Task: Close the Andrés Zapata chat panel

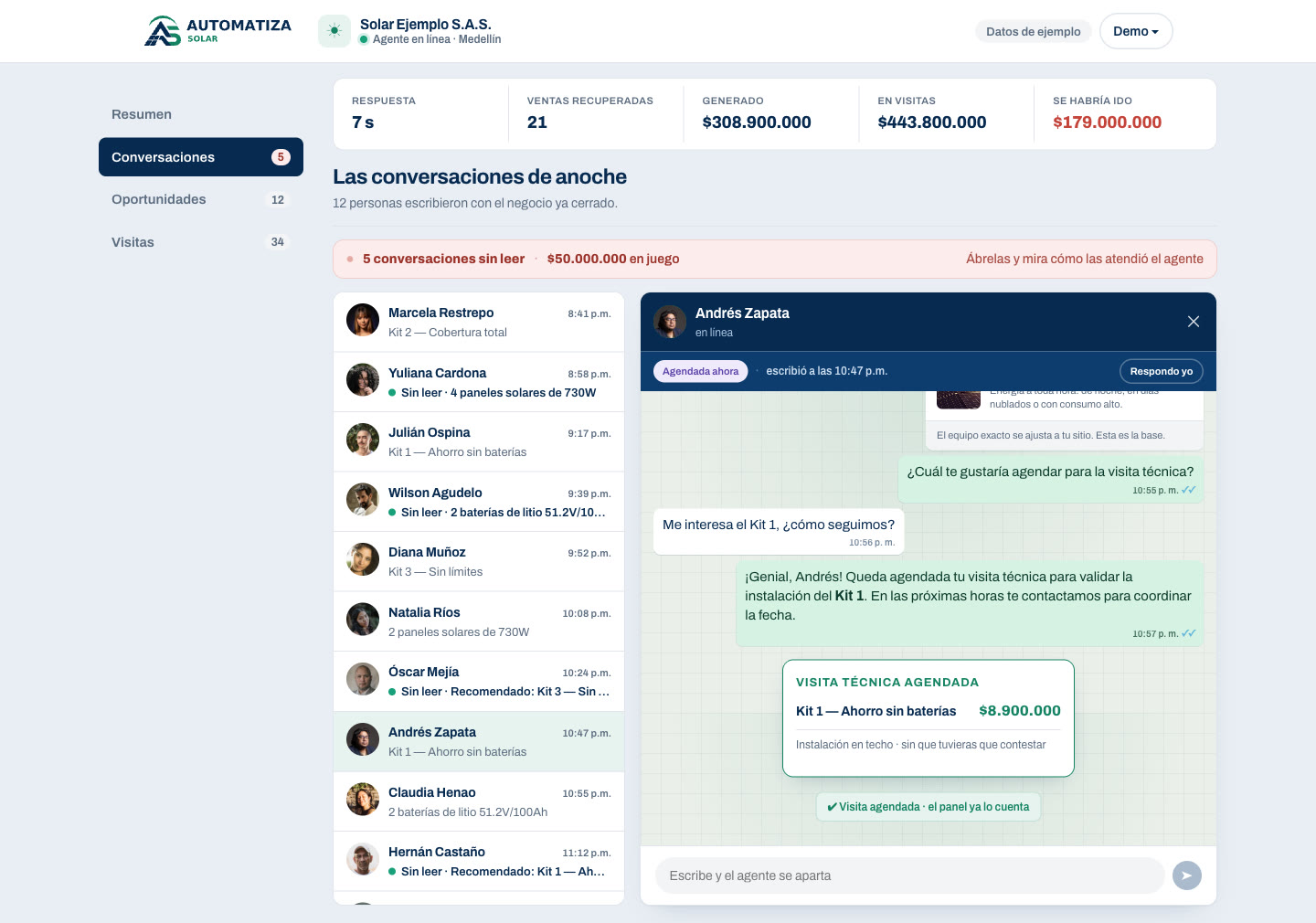Action: [1194, 322]
